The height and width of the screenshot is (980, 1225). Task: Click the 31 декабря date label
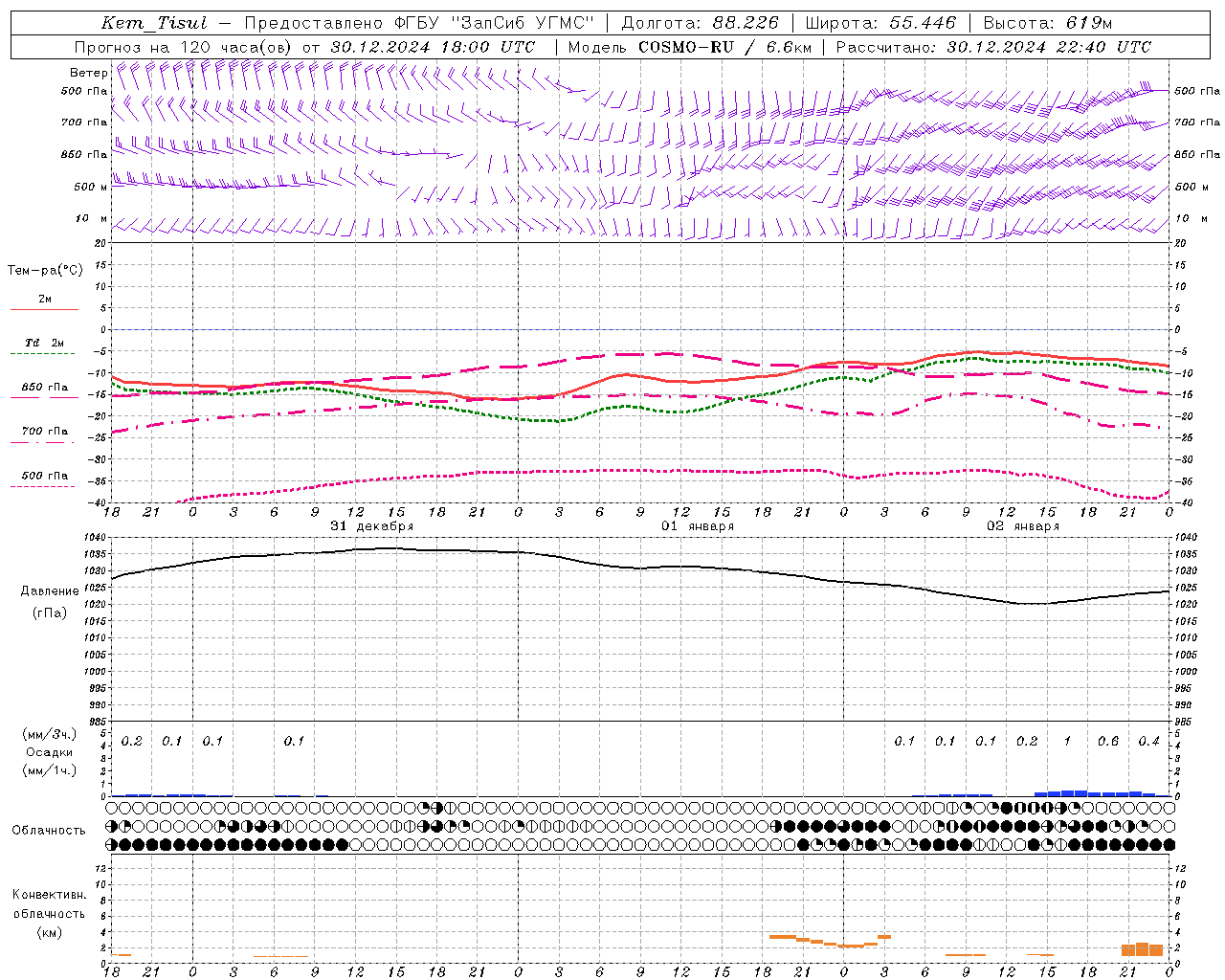[372, 526]
